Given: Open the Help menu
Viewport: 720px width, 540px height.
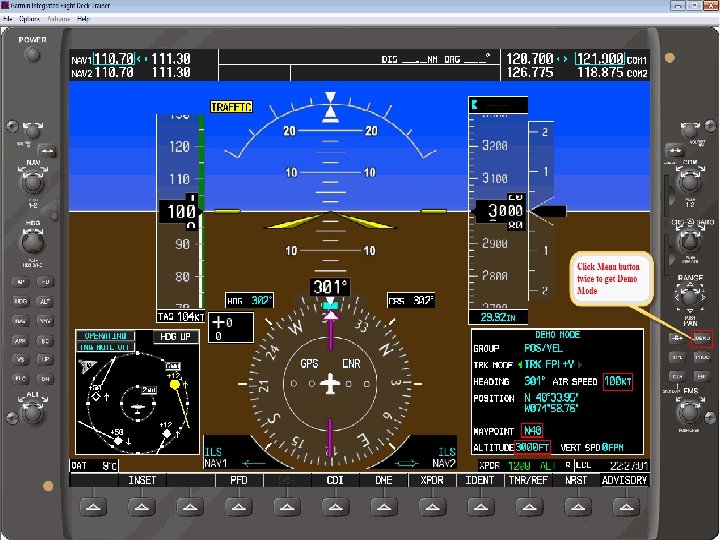Looking at the screenshot, I should click(x=84, y=19).
